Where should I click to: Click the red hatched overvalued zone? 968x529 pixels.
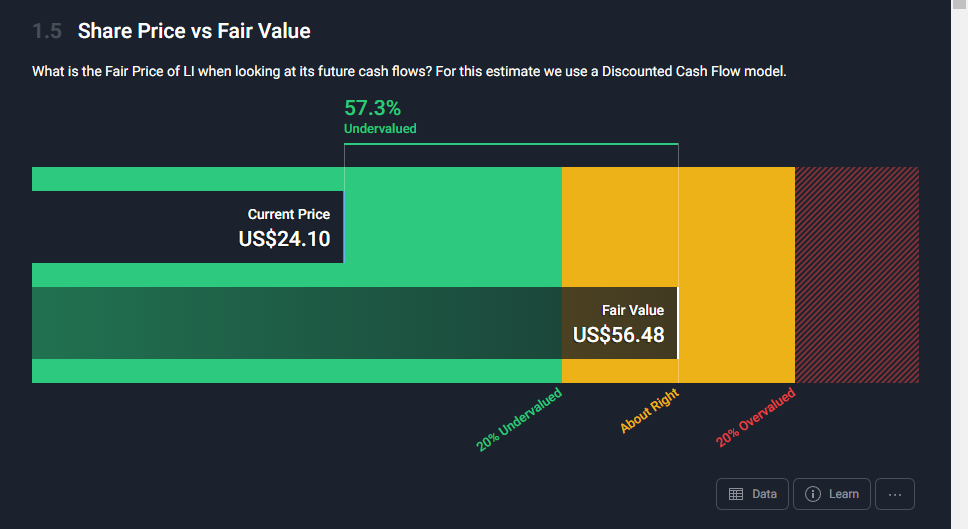coord(856,275)
